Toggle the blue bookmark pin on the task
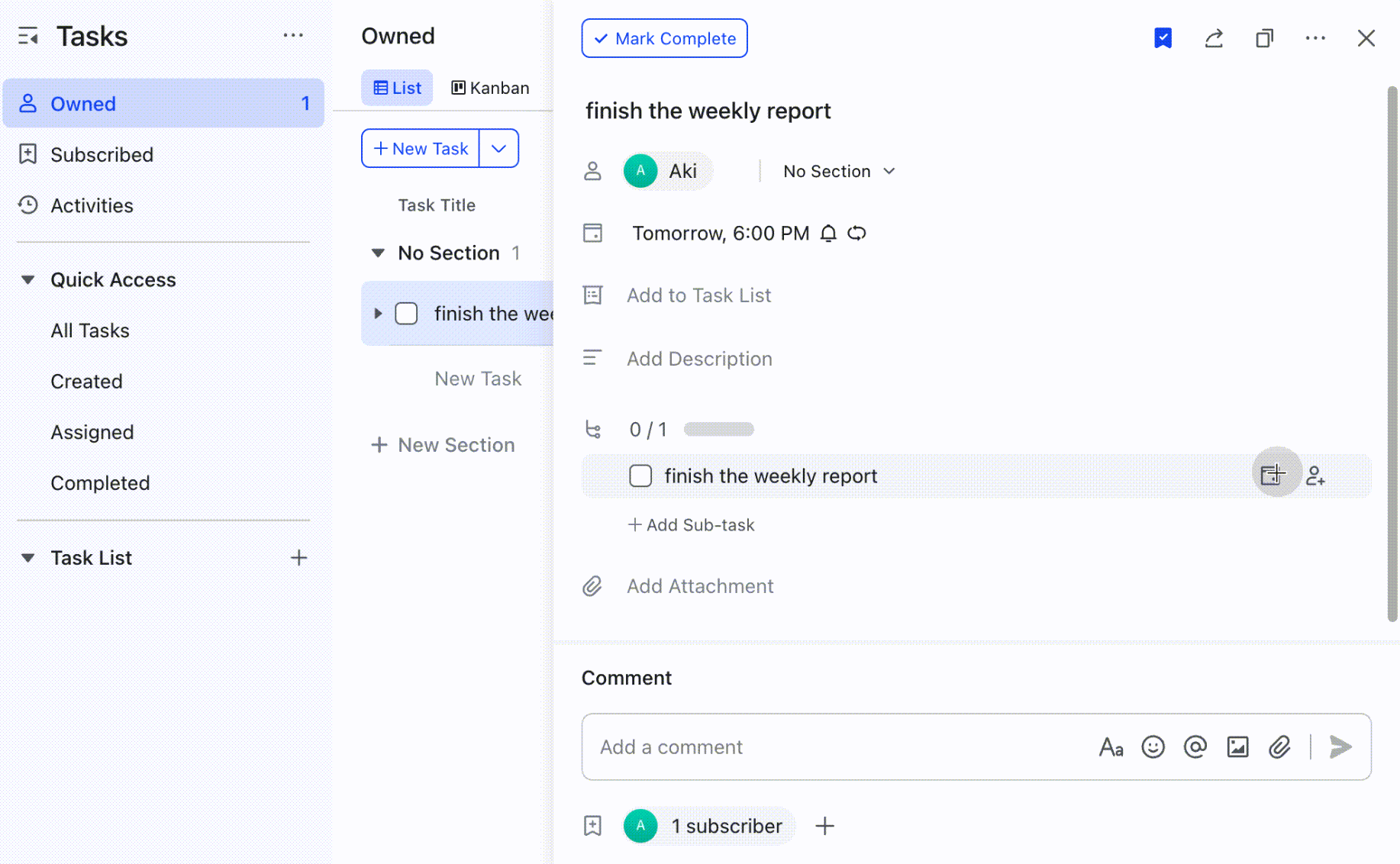Viewport: 1400px width, 864px height. coord(1163,38)
